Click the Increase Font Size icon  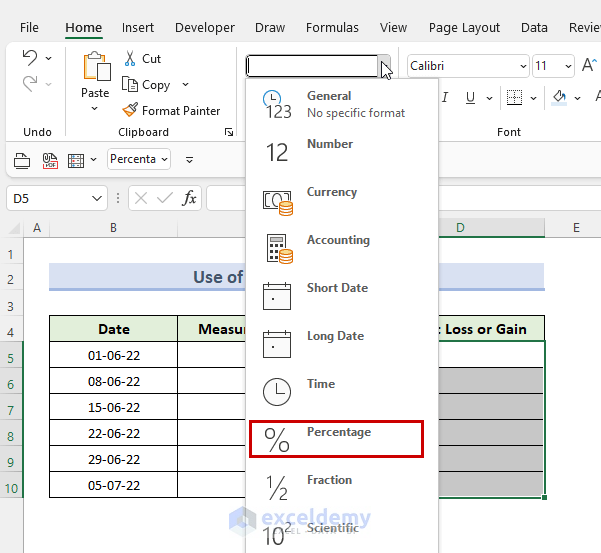pyautogui.click(x=589, y=65)
